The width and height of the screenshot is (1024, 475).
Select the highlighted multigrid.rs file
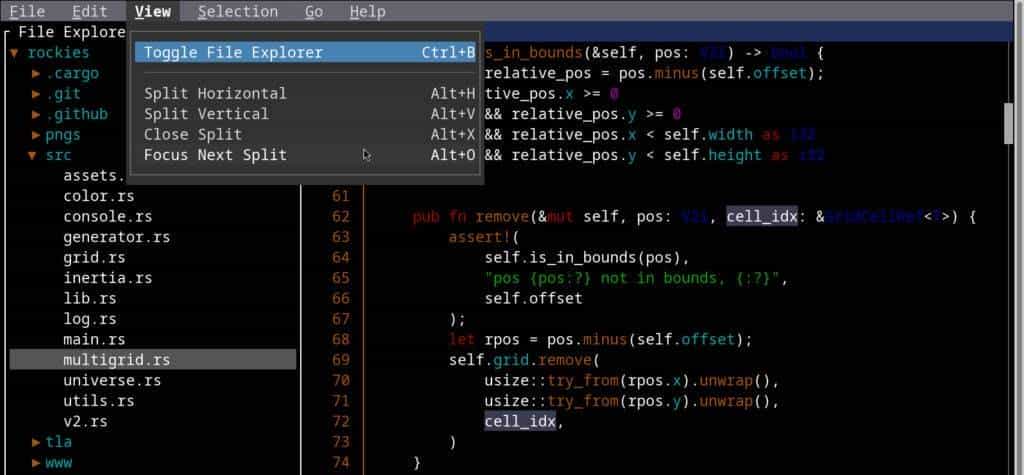coord(153,359)
